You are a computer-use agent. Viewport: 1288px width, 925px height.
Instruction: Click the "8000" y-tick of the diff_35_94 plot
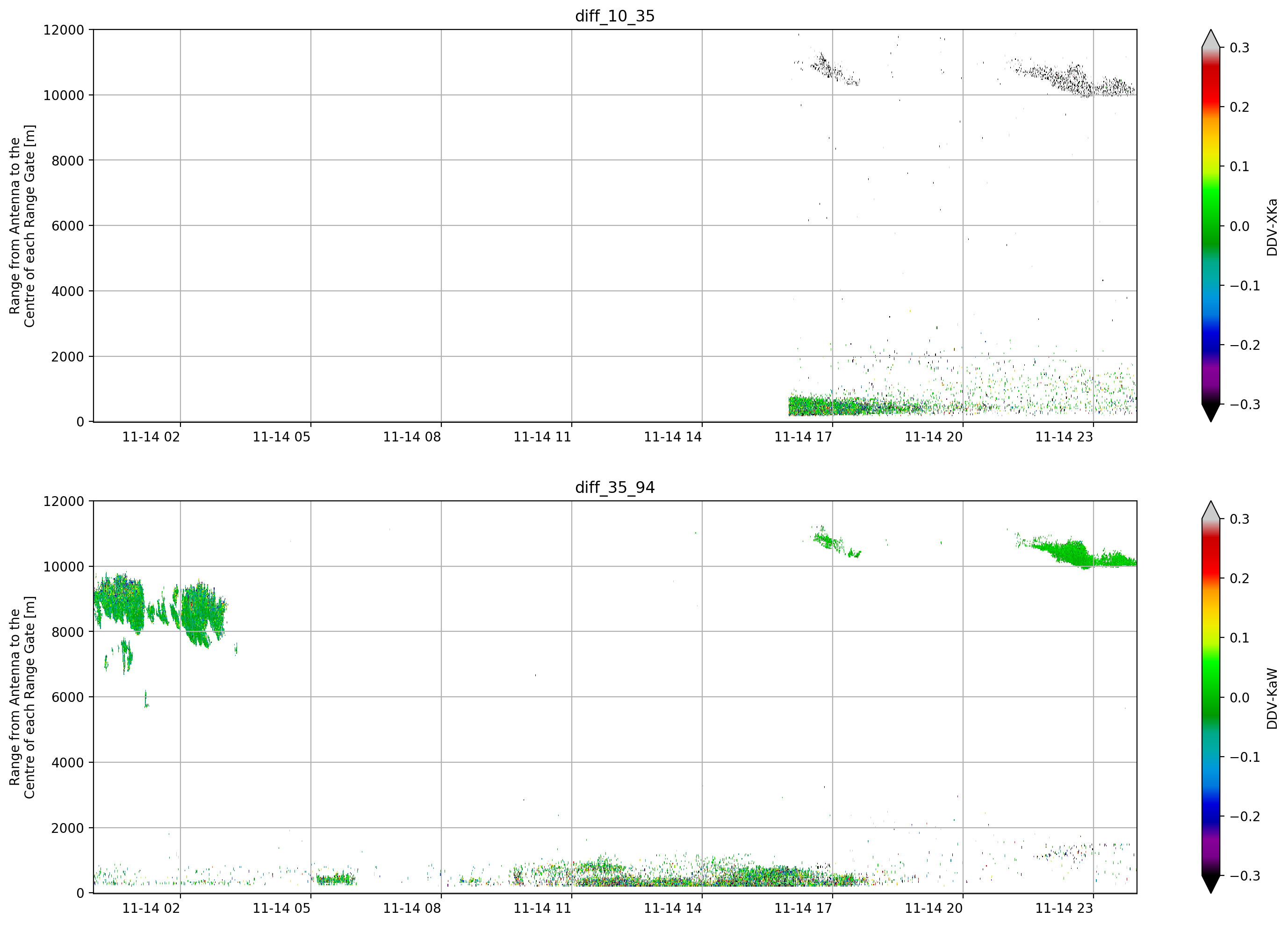click(68, 632)
